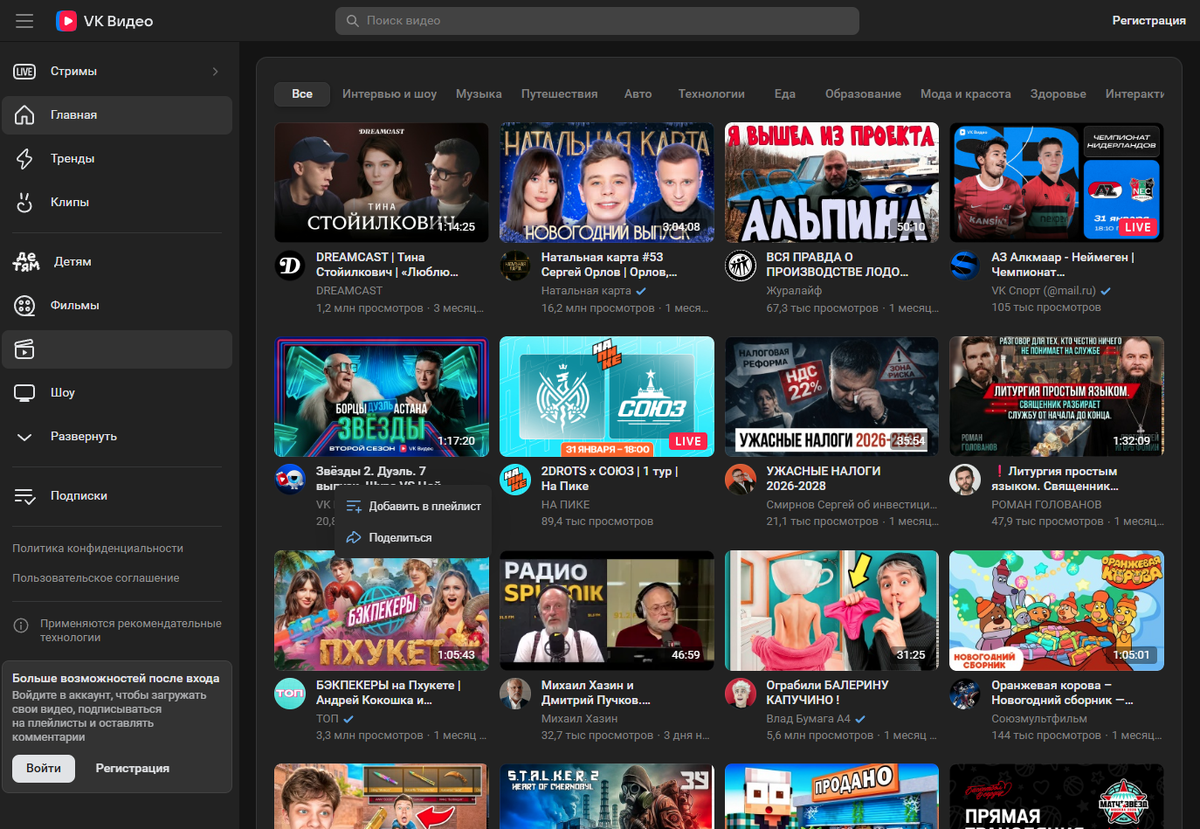Play the Литургия простым языком thumbnail
Image resolution: width=1200 pixels, height=829 pixels.
[1057, 397]
